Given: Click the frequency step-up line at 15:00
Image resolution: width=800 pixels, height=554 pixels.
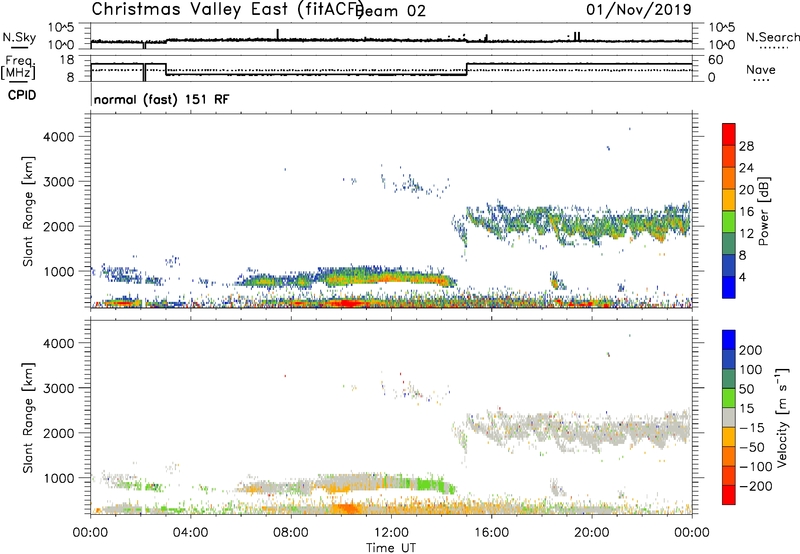Looking at the screenshot, I should (467, 69).
